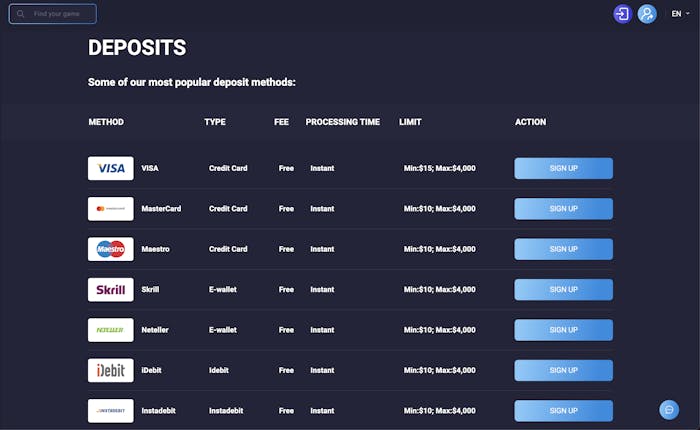Click the Find your game search field
This screenshot has width=700, height=430.
60,14
